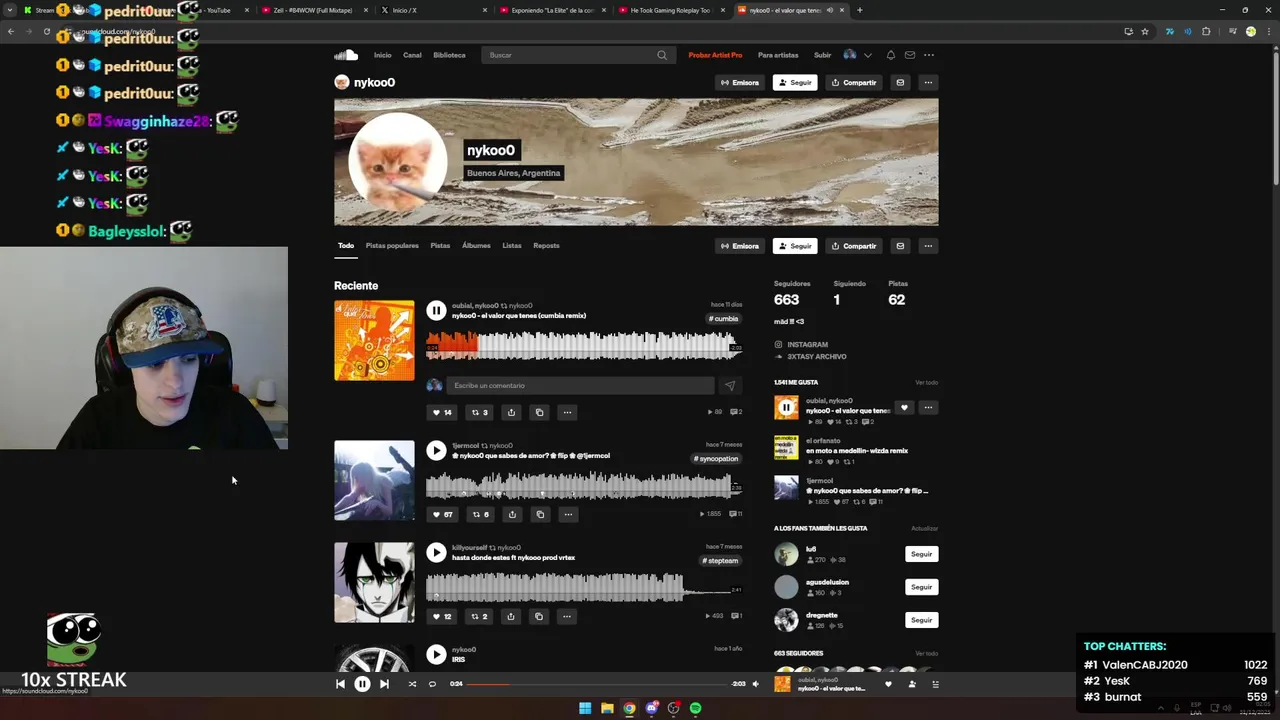Viewport: 1280px width, 720px height.
Task: Go to the Inicio menu item
Action: coord(382,55)
